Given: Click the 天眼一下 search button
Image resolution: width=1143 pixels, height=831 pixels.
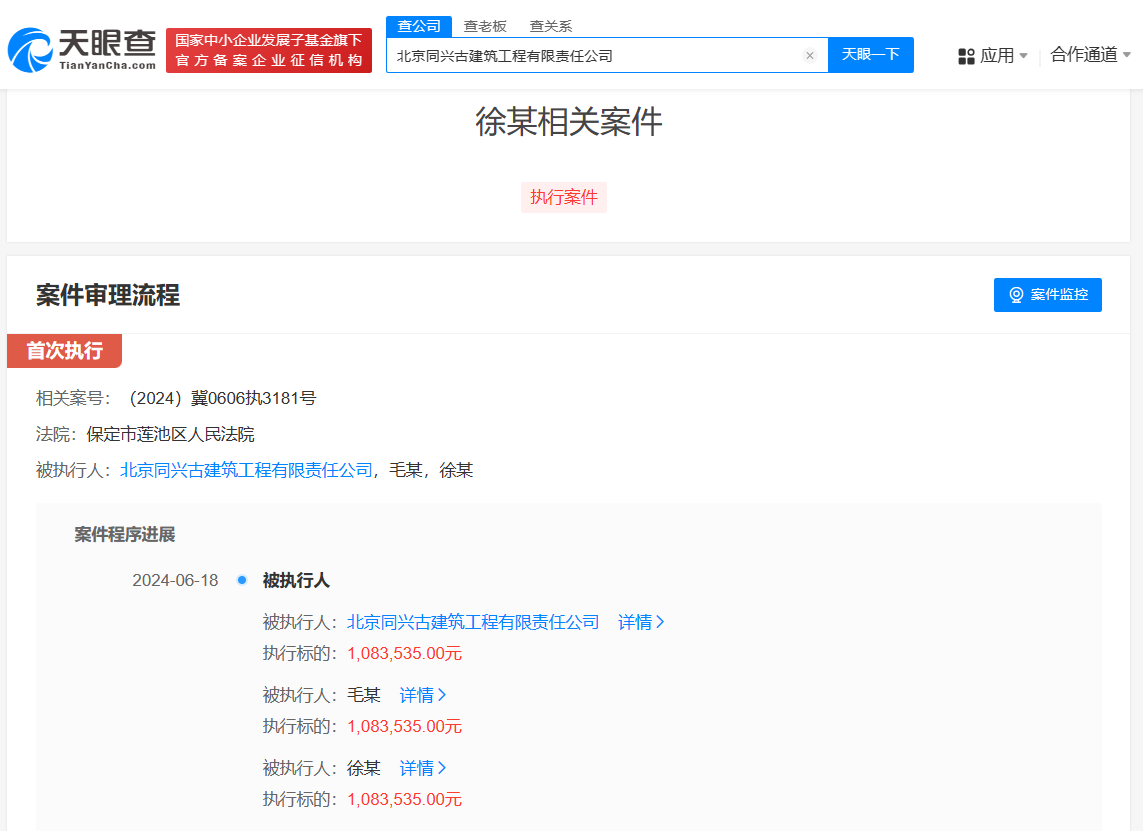Looking at the screenshot, I should click(x=870, y=55).
